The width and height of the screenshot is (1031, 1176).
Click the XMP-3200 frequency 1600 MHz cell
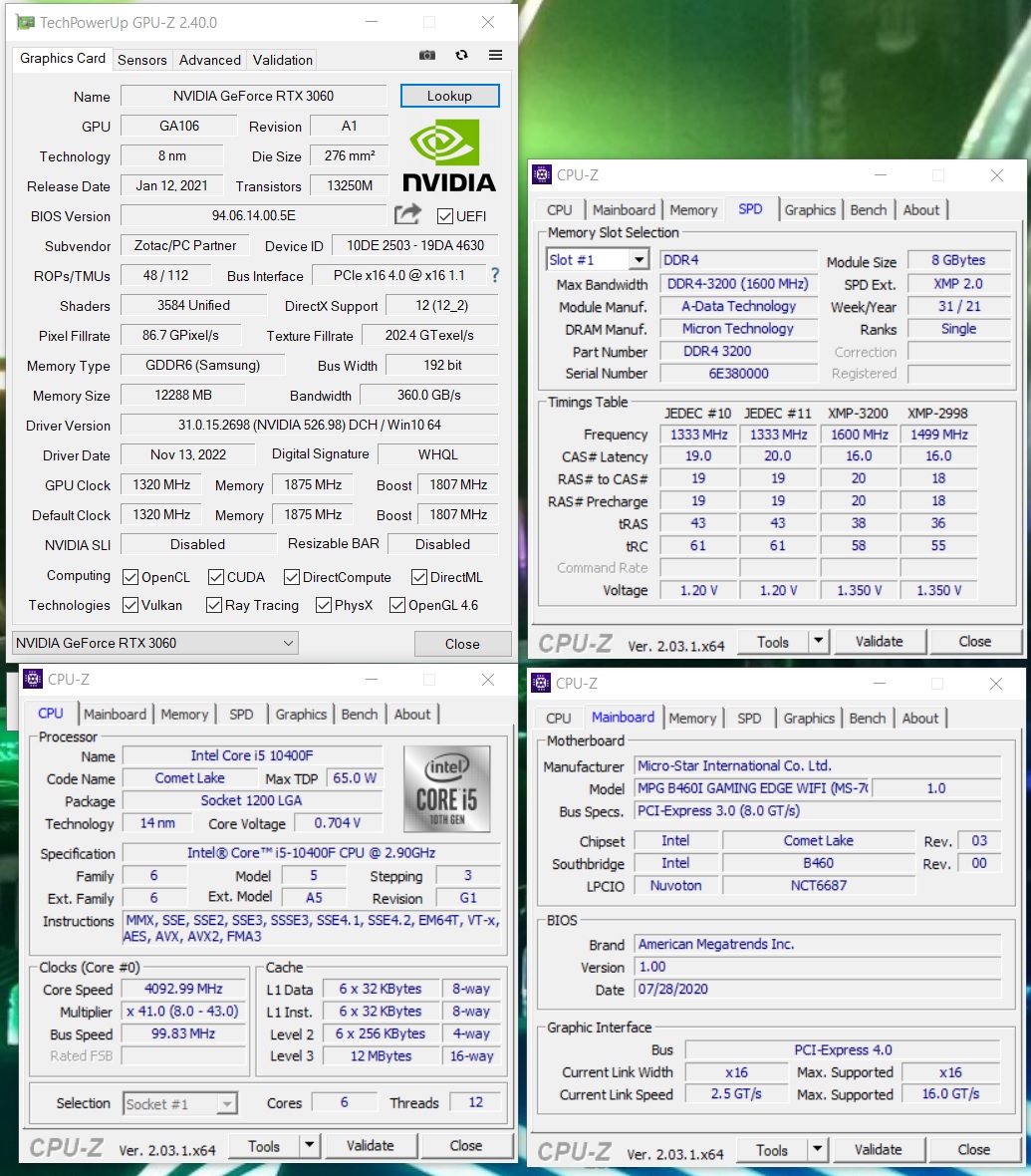click(x=860, y=435)
